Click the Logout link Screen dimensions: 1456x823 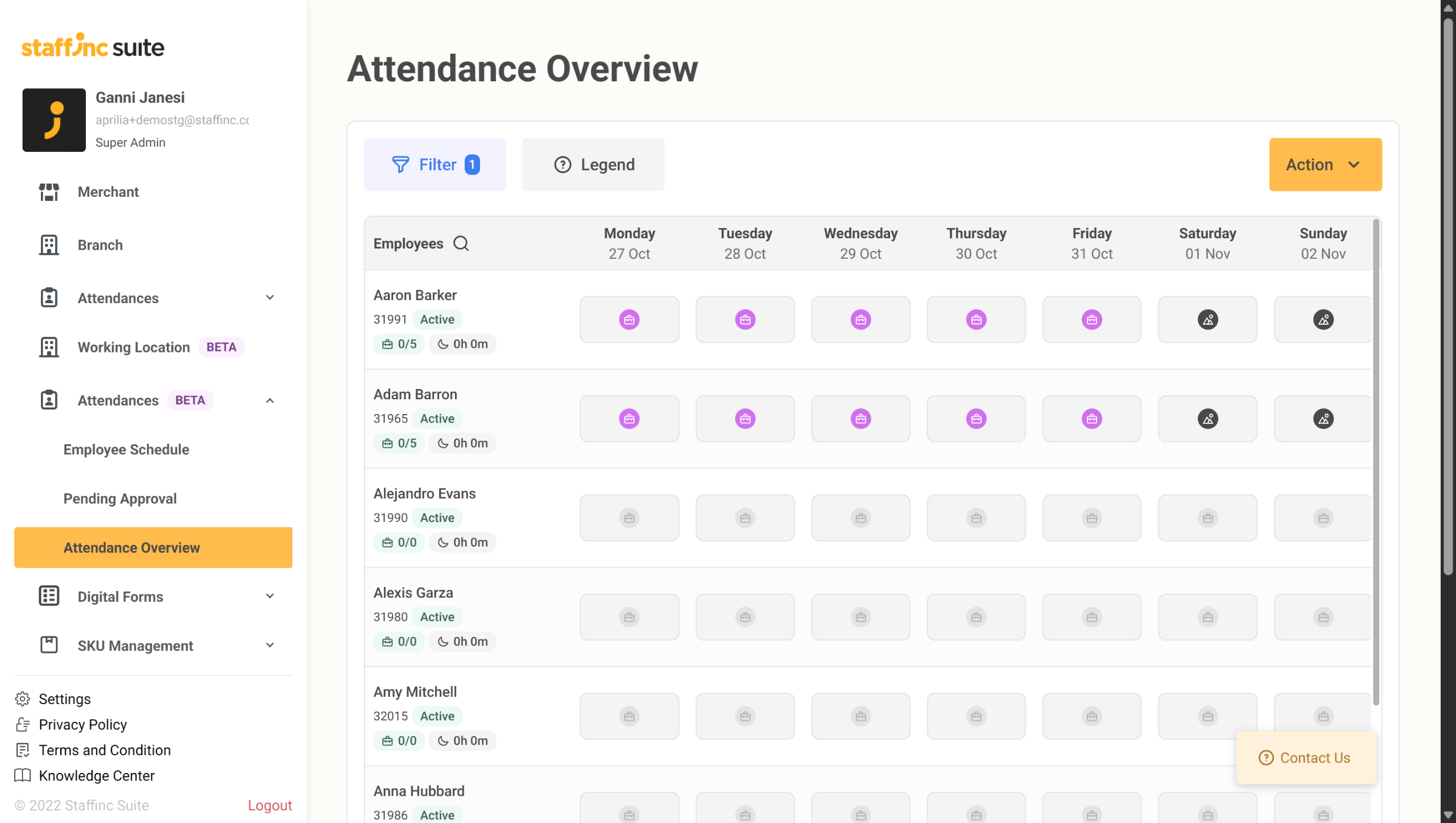(x=270, y=805)
